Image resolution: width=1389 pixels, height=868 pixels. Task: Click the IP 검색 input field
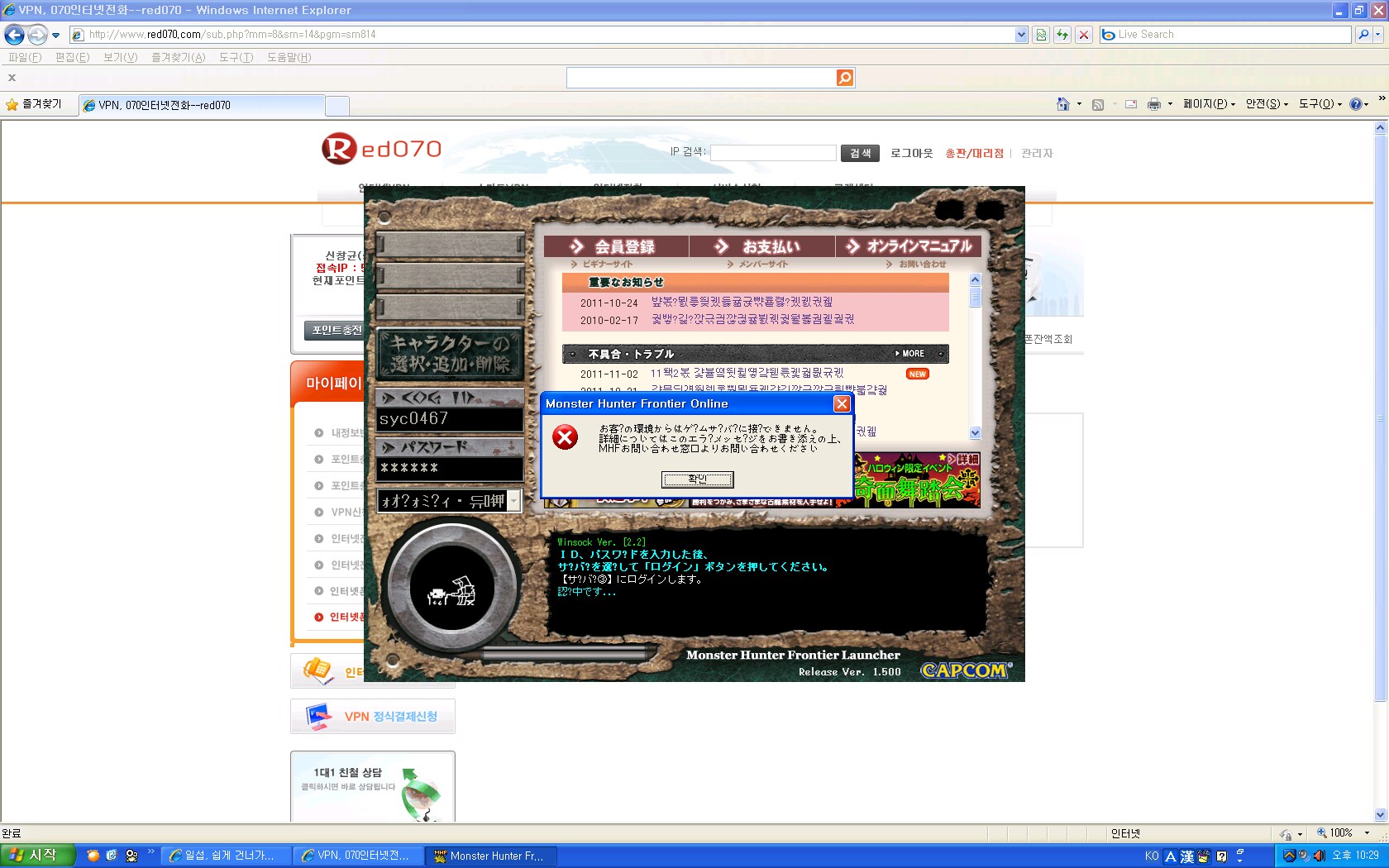pyautogui.click(x=773, y=153)
